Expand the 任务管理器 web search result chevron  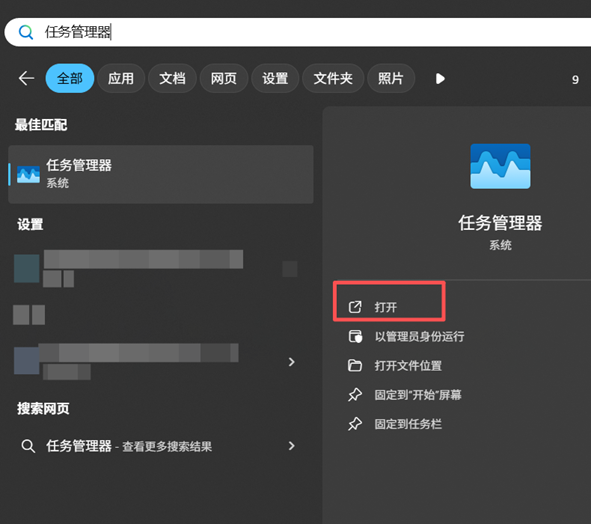(291, 446)
